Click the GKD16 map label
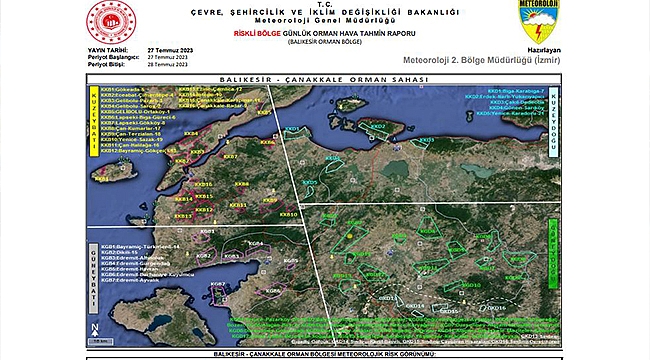Image resolution: width=650 pixels, height=360 pixels. point(497,308)
